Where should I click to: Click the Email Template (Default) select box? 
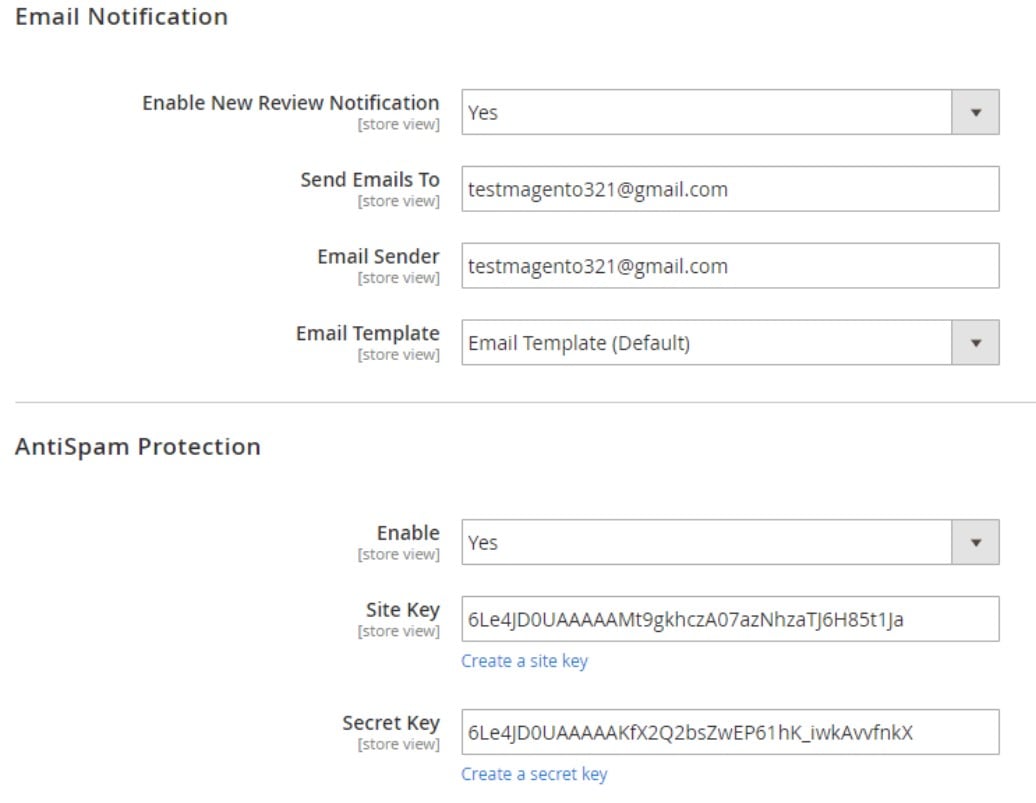click(x=730, y=342)
